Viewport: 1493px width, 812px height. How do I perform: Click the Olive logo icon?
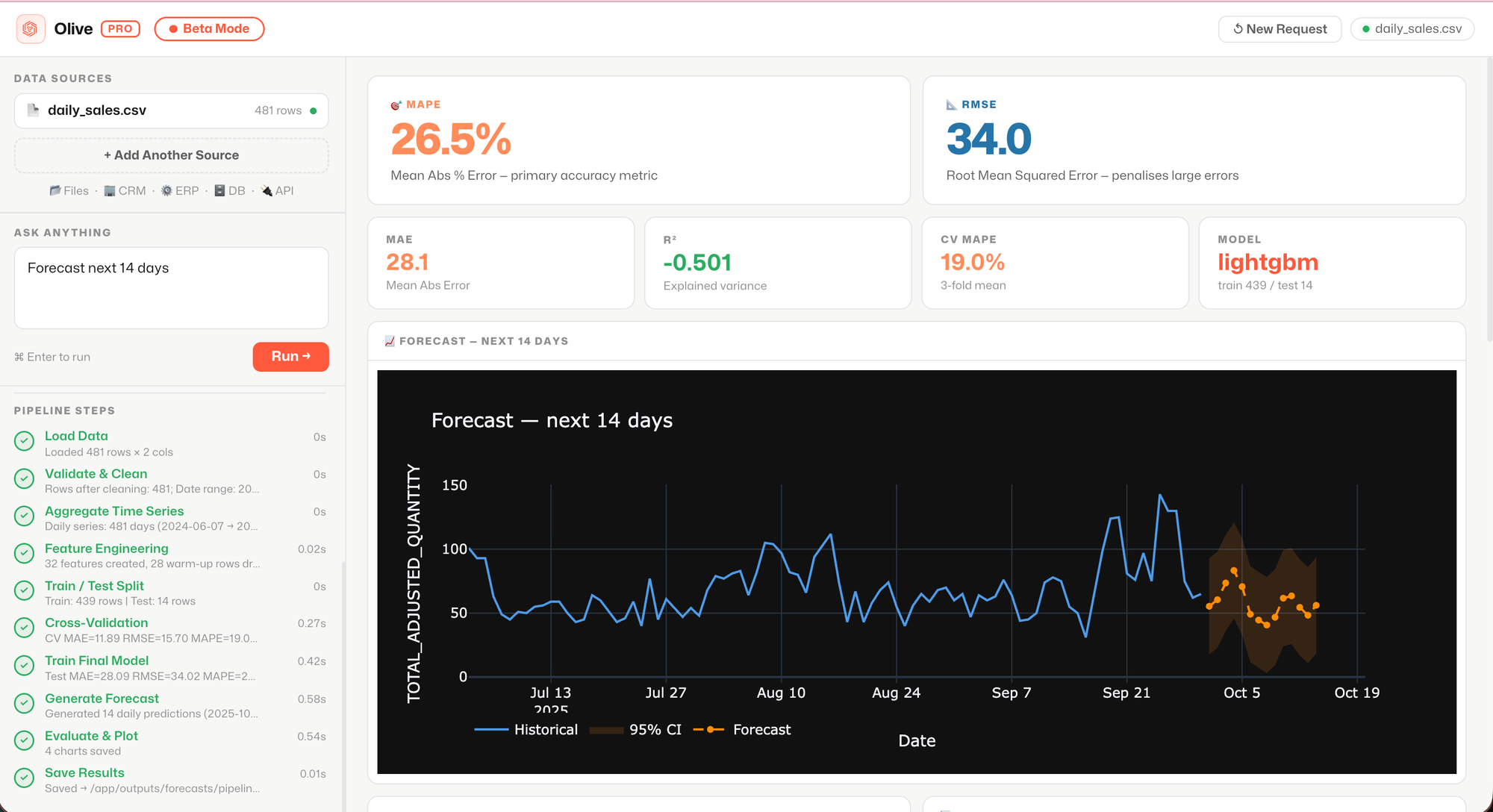[31, 29]
